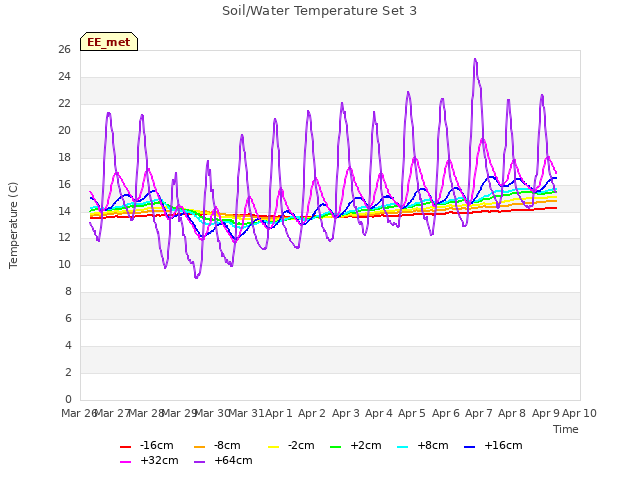Toggle the -8cm legend entry

pos(217,445)
